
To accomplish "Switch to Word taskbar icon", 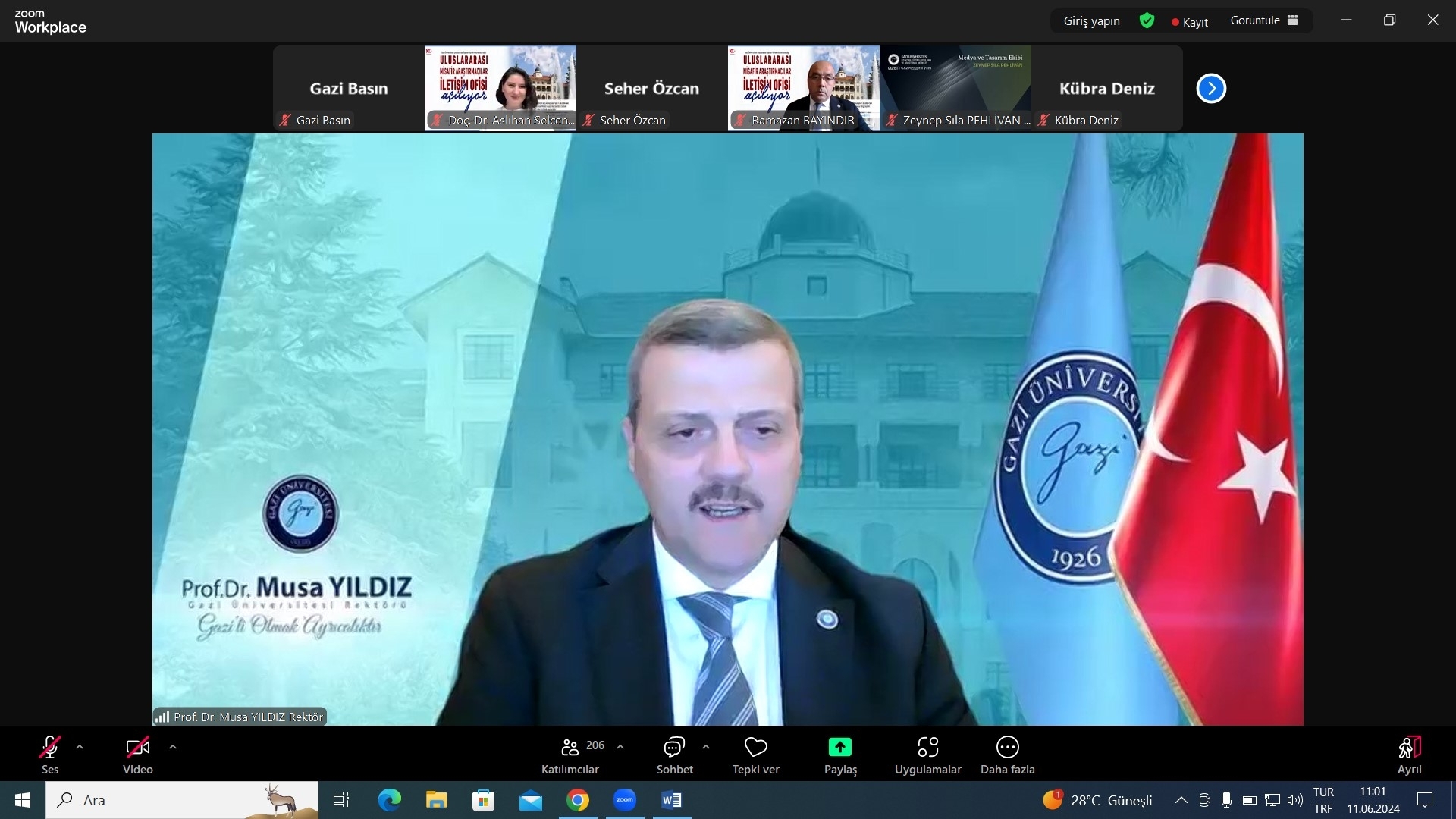I will [x=672, y=800].
